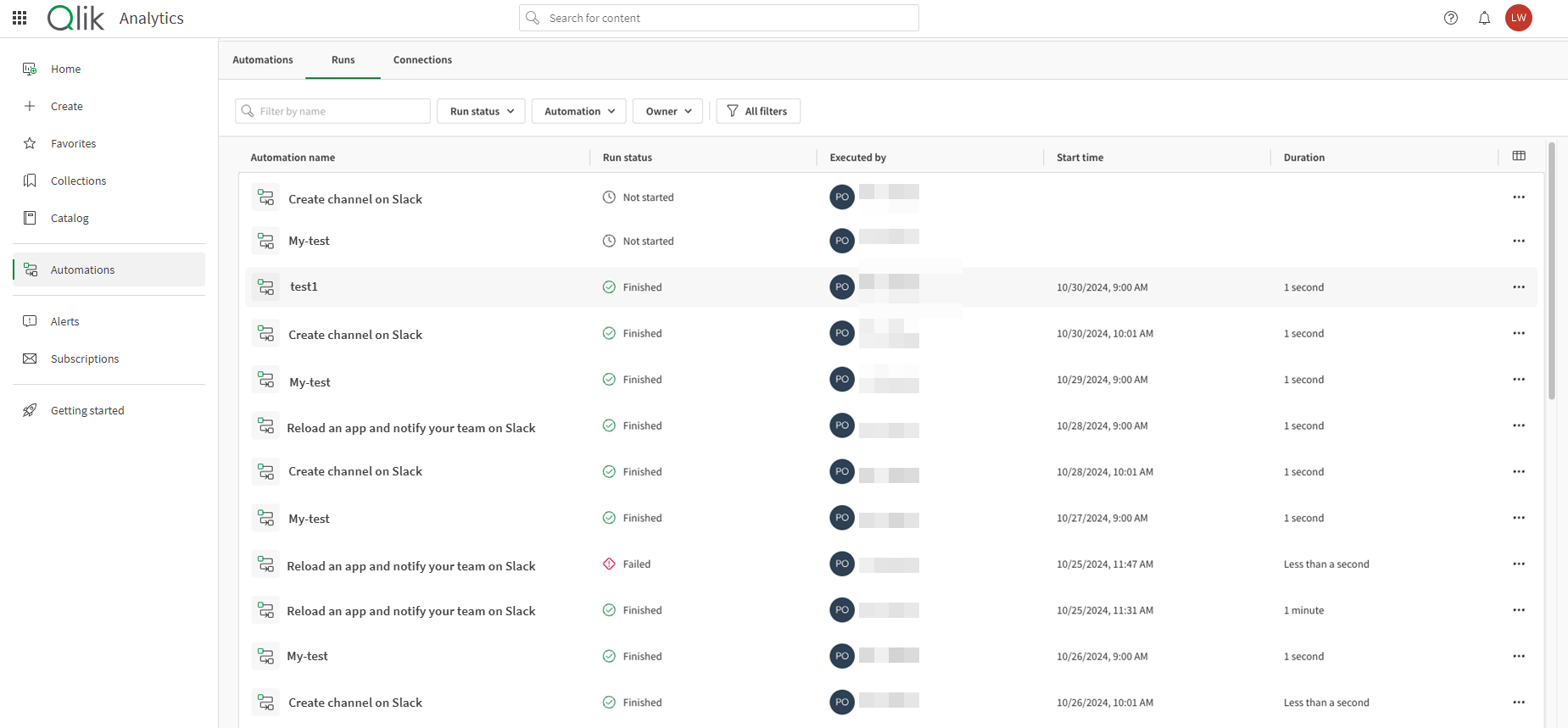Image resolution: width=1568 pixels, height=728 pixels.
Task: Go to Subscriptions in the sidebar
Action: tap(85, 358)
